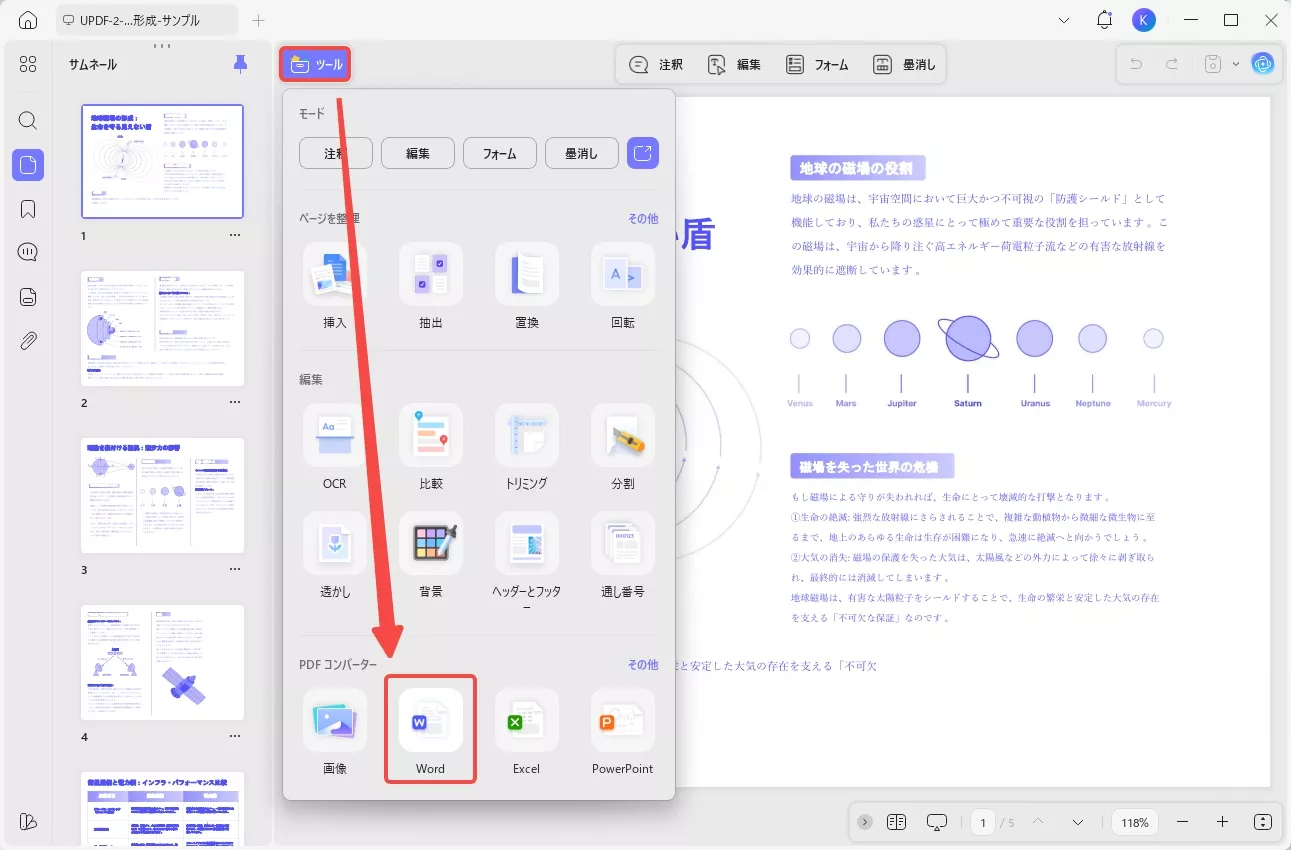This screenshot has width=1291, height=850.
Task: Open the 比較 comparison tool
Action: (430, 449)
